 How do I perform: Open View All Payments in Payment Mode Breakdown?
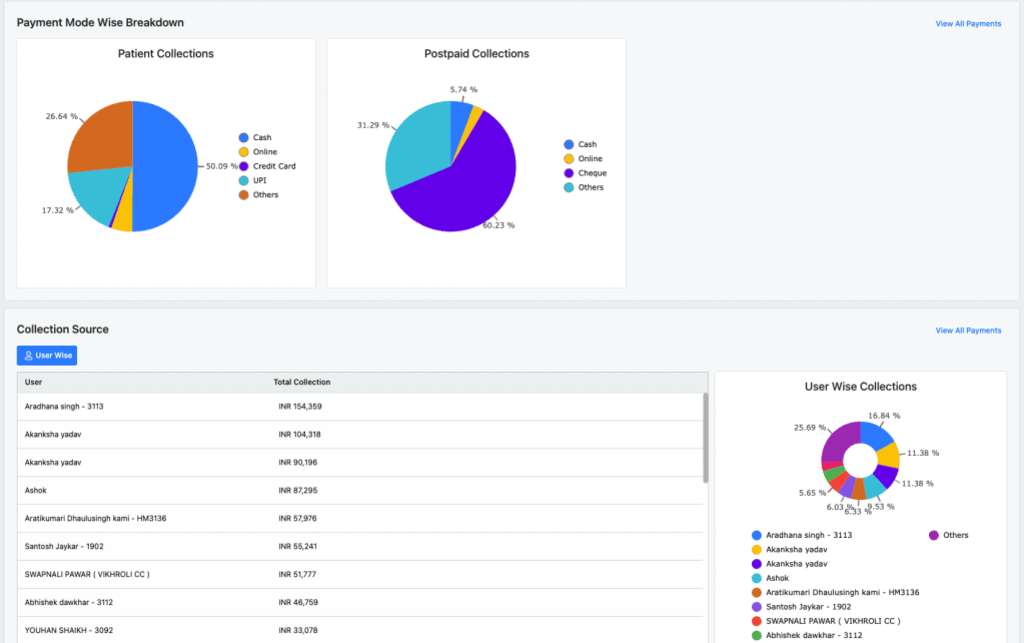pyautogui.click(x=967, y=23)
